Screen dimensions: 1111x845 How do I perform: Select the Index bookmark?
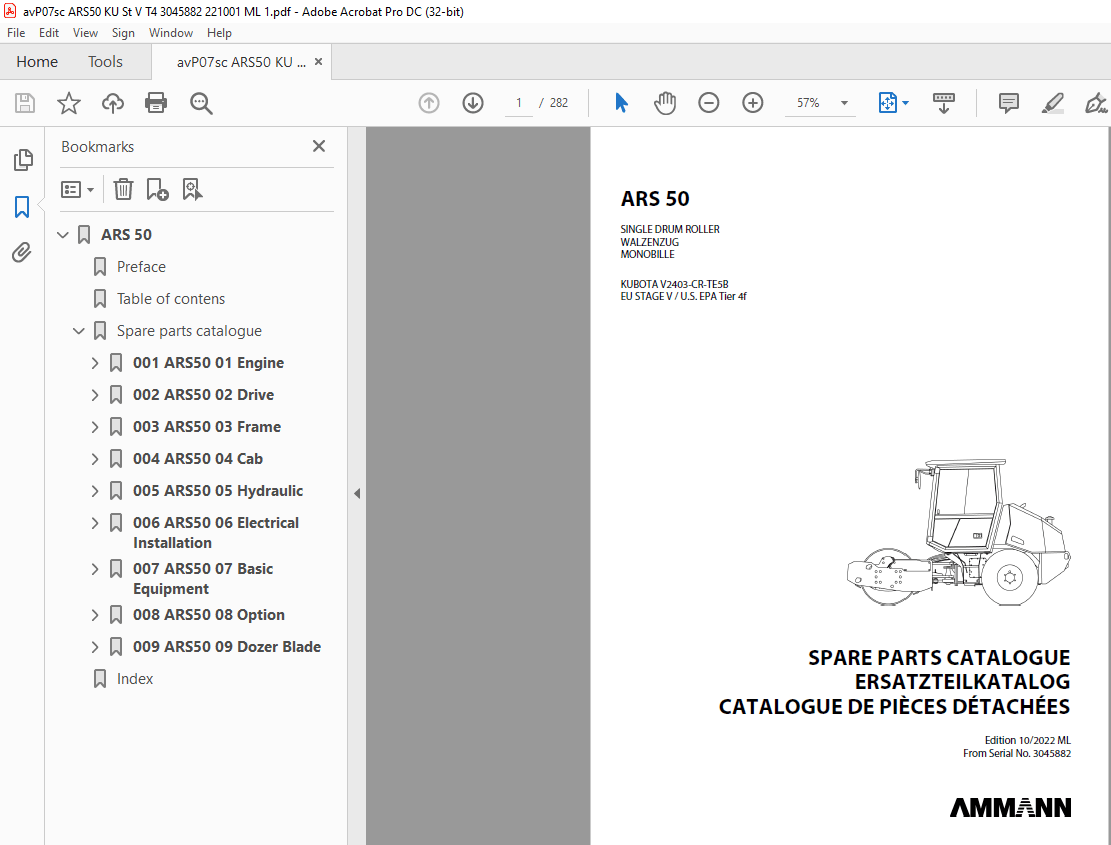coord(134,678)
